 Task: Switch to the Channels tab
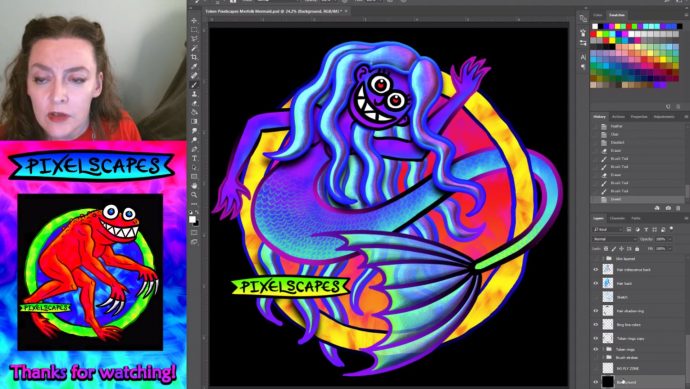click(617, 218)
